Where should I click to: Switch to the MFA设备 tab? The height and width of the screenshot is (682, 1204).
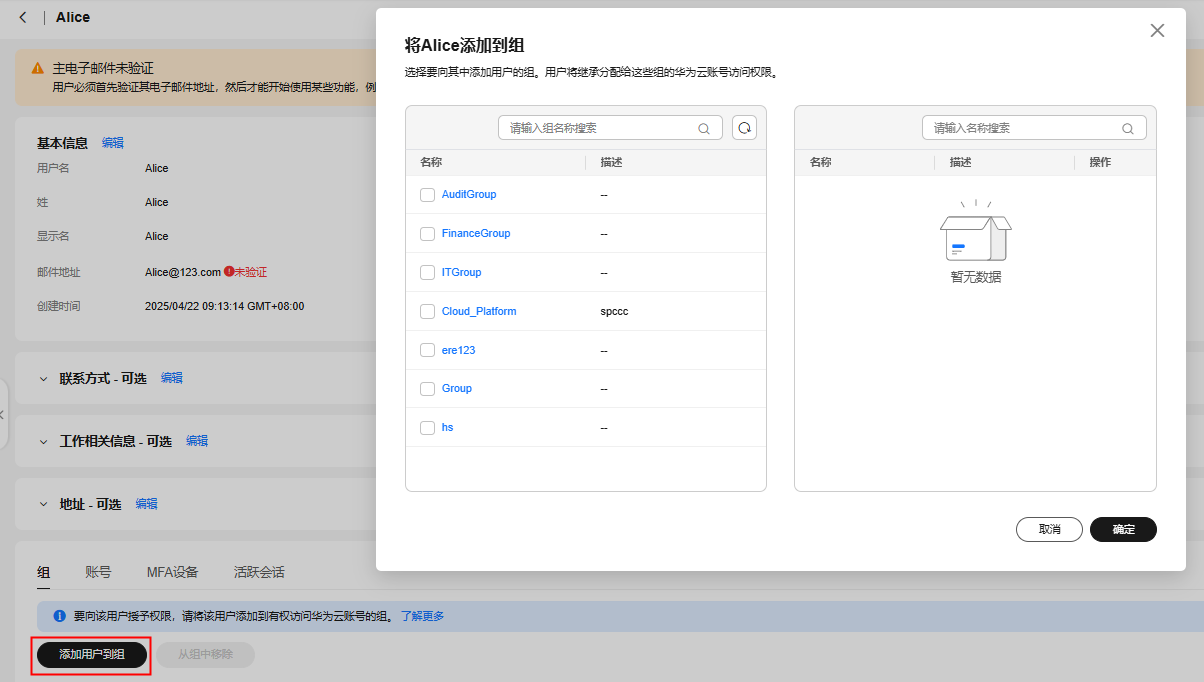tap(172, 572)
